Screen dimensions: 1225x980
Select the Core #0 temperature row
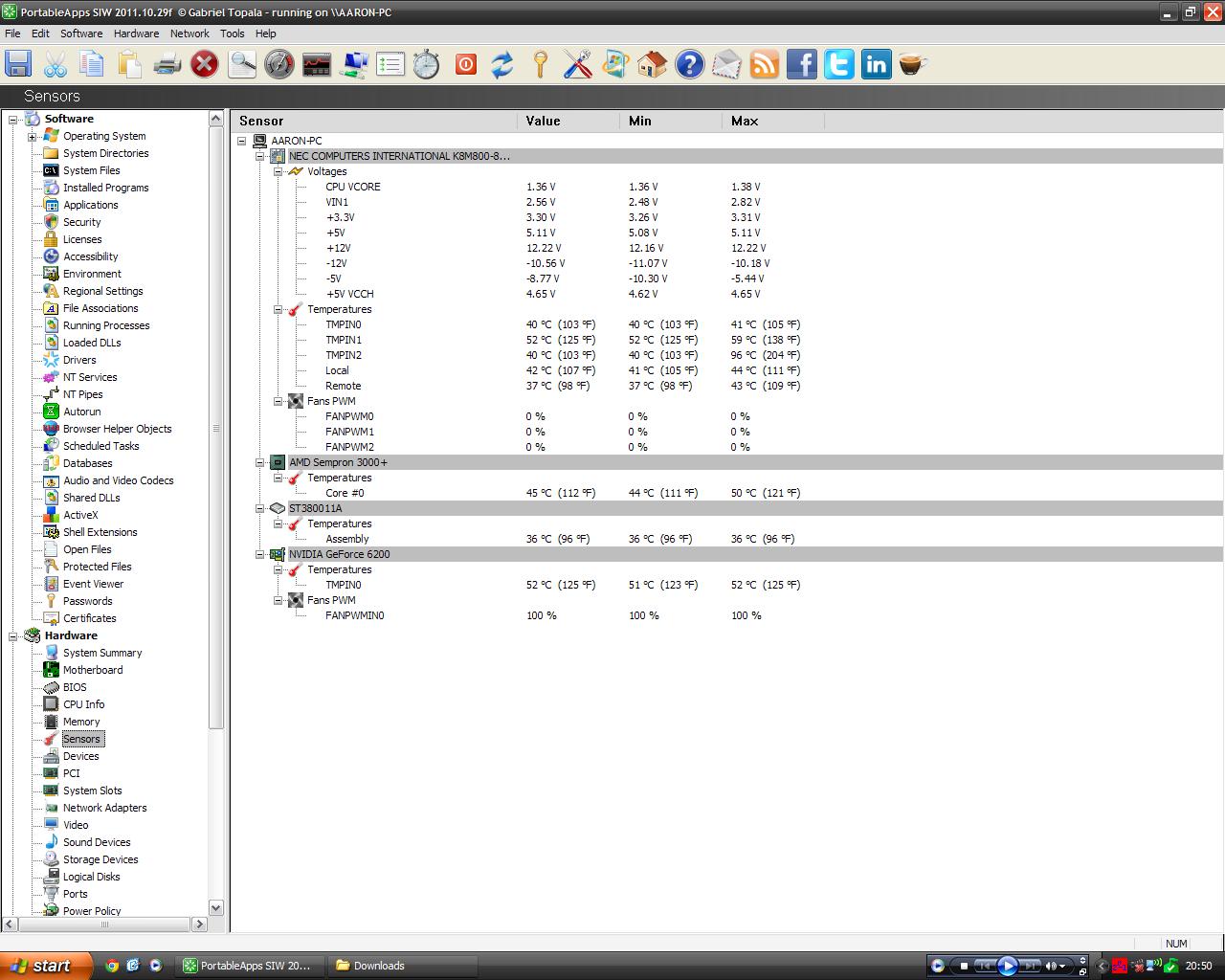pyautogui.click(x=345, y=493)
